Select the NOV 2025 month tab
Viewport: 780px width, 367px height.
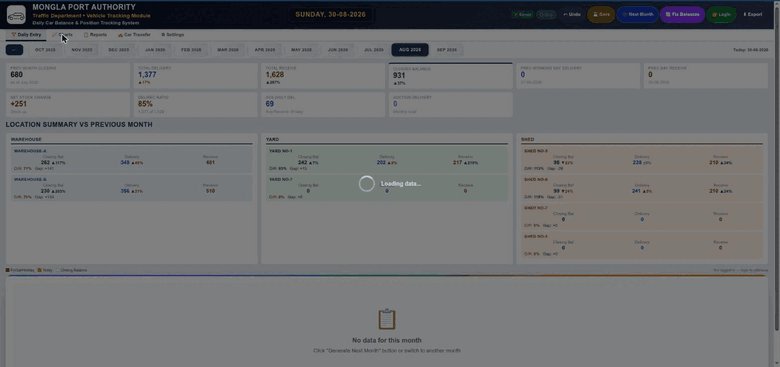click(82, 50)
